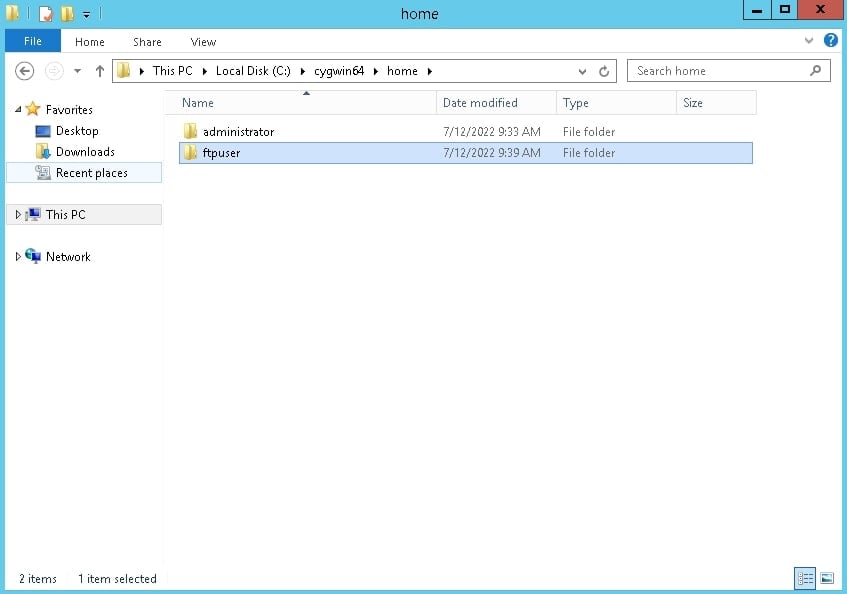Click the title bar folder icon
Image resolution: width=847 pixels, height=594 pixels.
coord(12,13)
